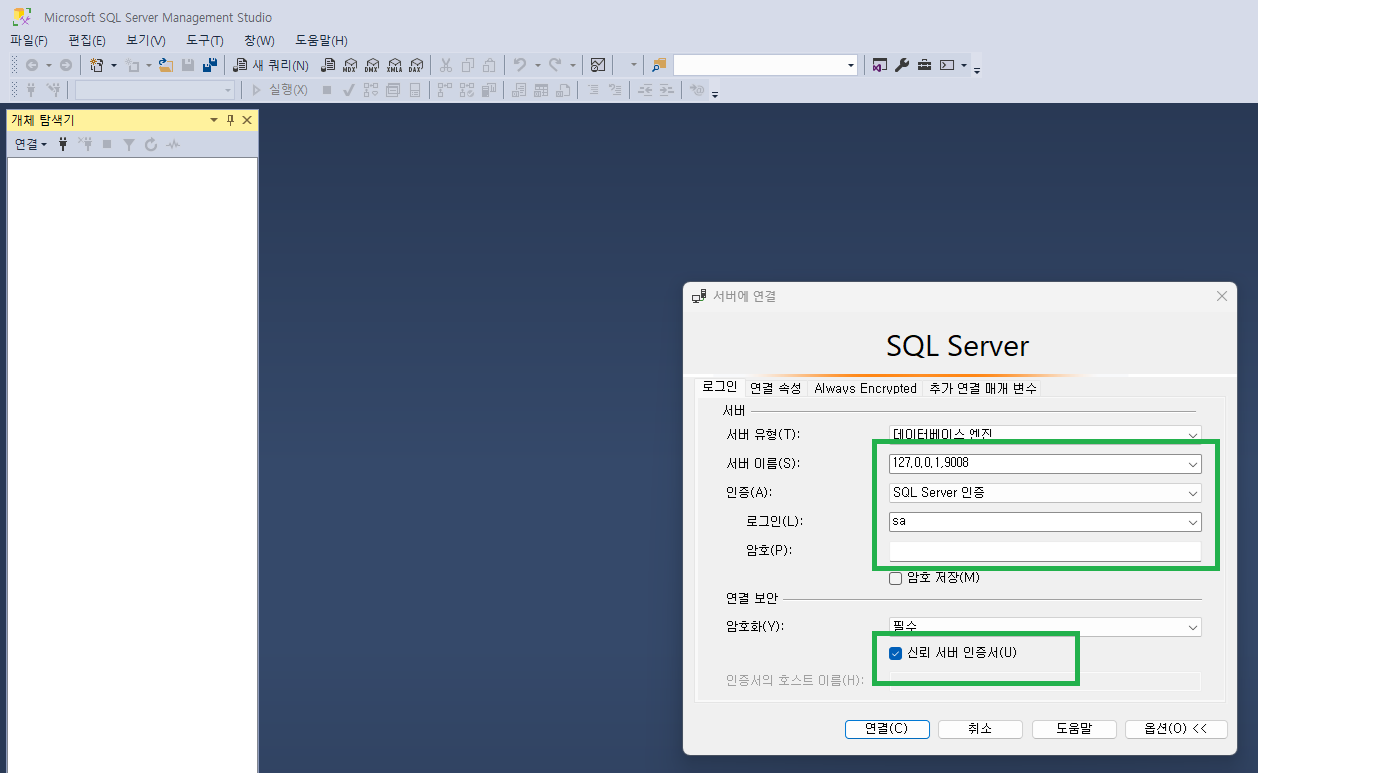The image size is (1387, 773).
Task: Open a new DAX query
Action: coord(416,65)
